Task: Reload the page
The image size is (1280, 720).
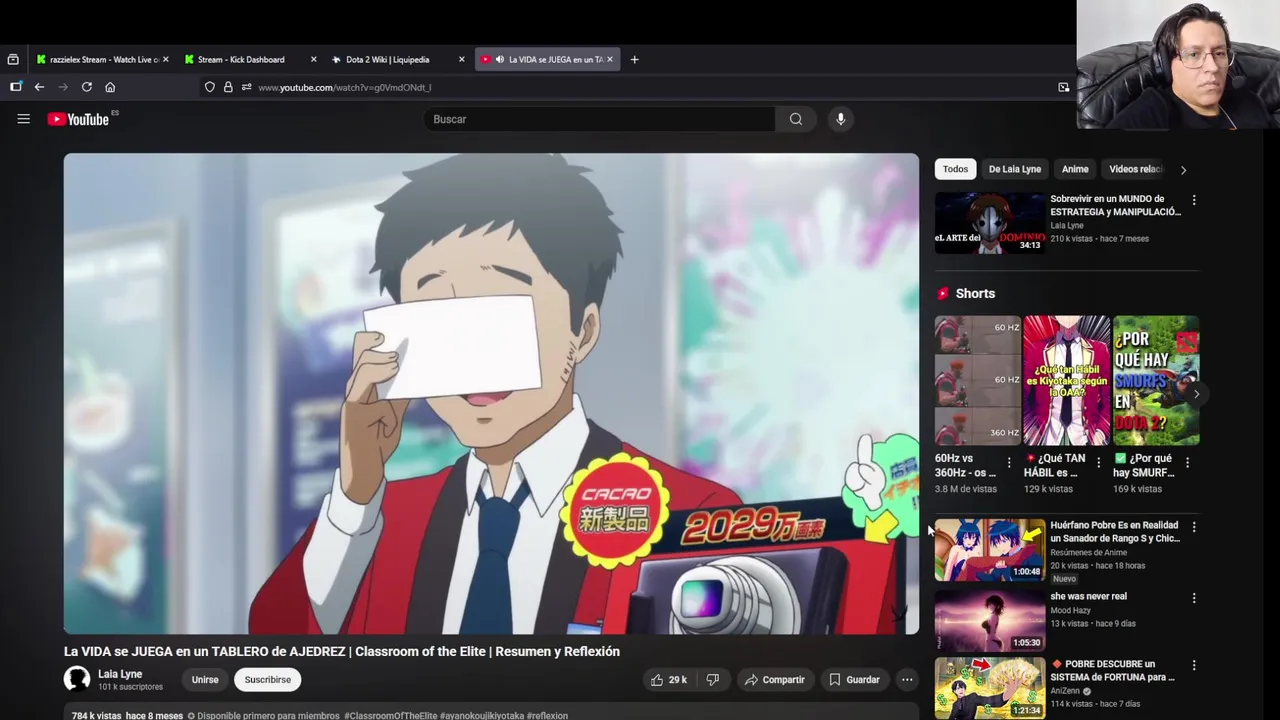Action: click(x=87, y=87)
